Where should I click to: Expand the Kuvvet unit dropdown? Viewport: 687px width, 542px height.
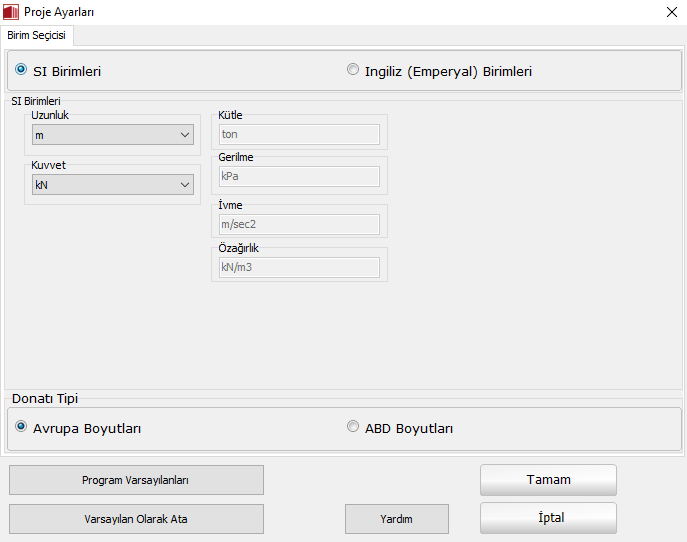(x=113, y=184)
